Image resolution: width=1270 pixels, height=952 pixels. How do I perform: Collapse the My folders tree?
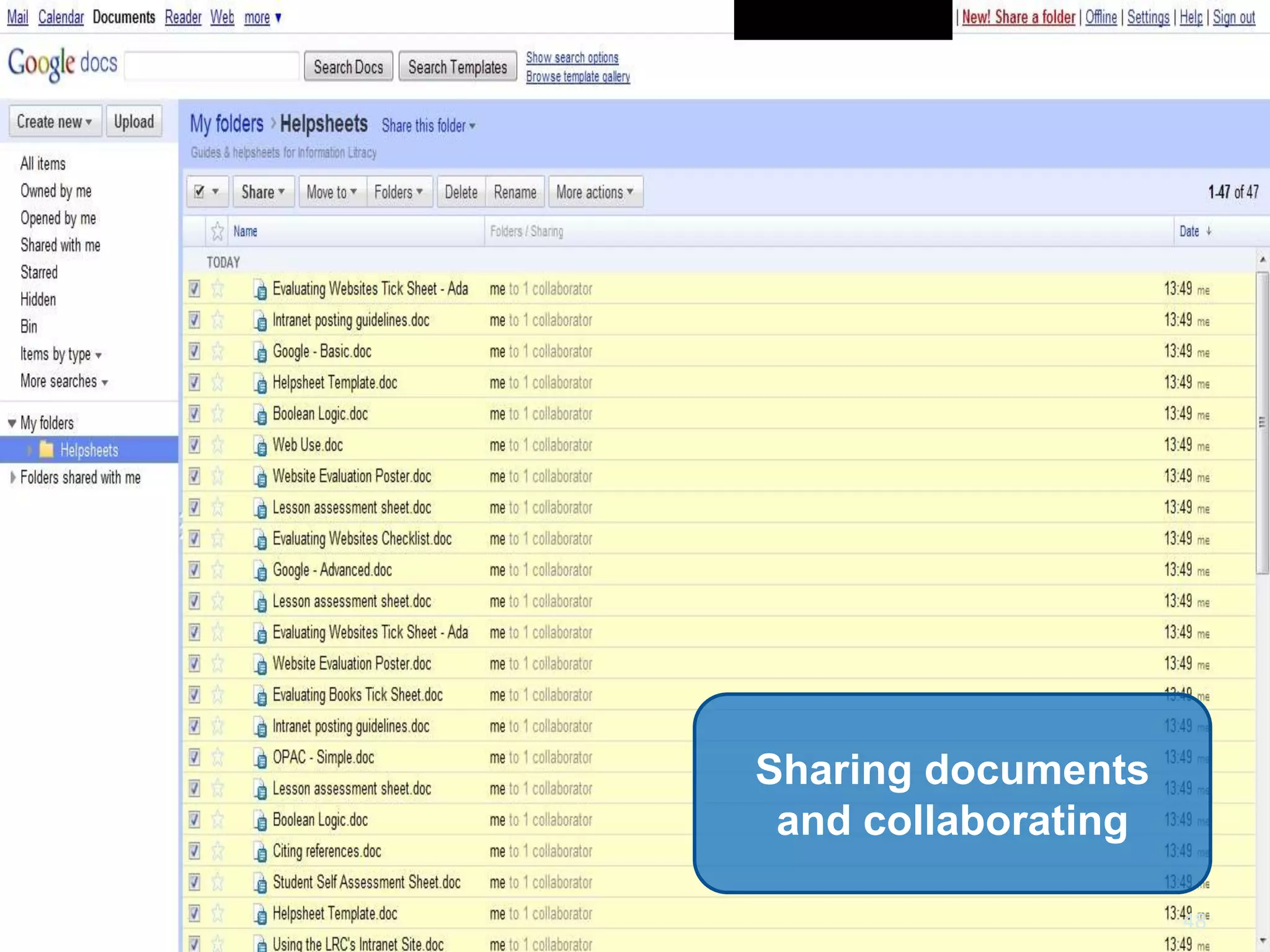[x=12, y=423]
